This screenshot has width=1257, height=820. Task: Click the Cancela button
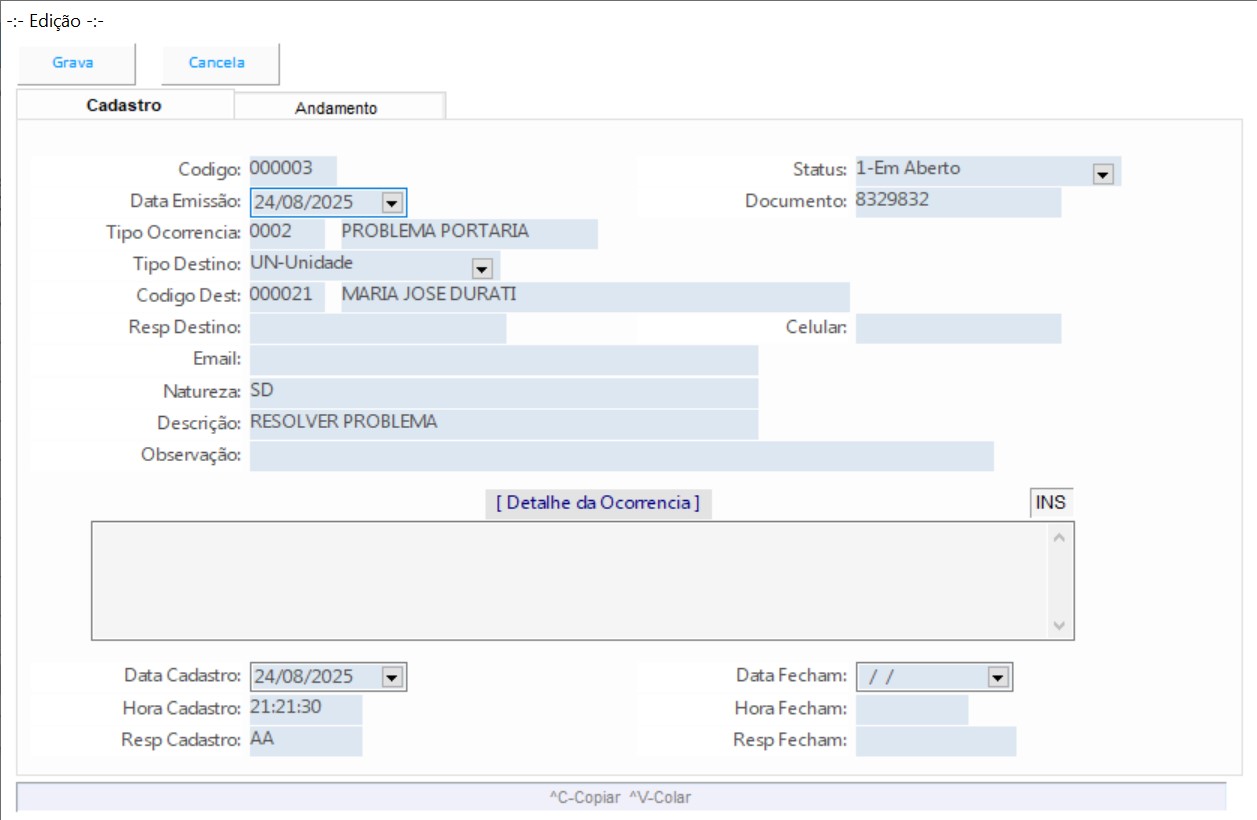click(217, 63)
